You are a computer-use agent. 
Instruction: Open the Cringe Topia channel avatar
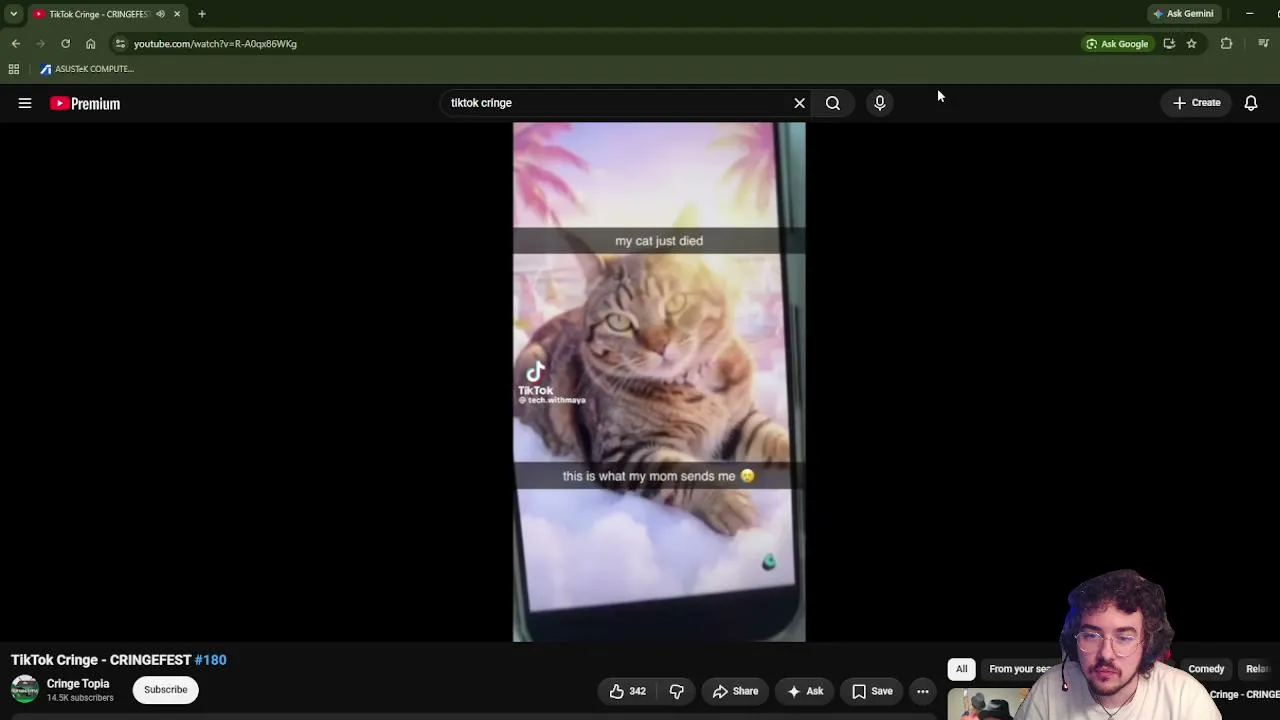(25, 690)
